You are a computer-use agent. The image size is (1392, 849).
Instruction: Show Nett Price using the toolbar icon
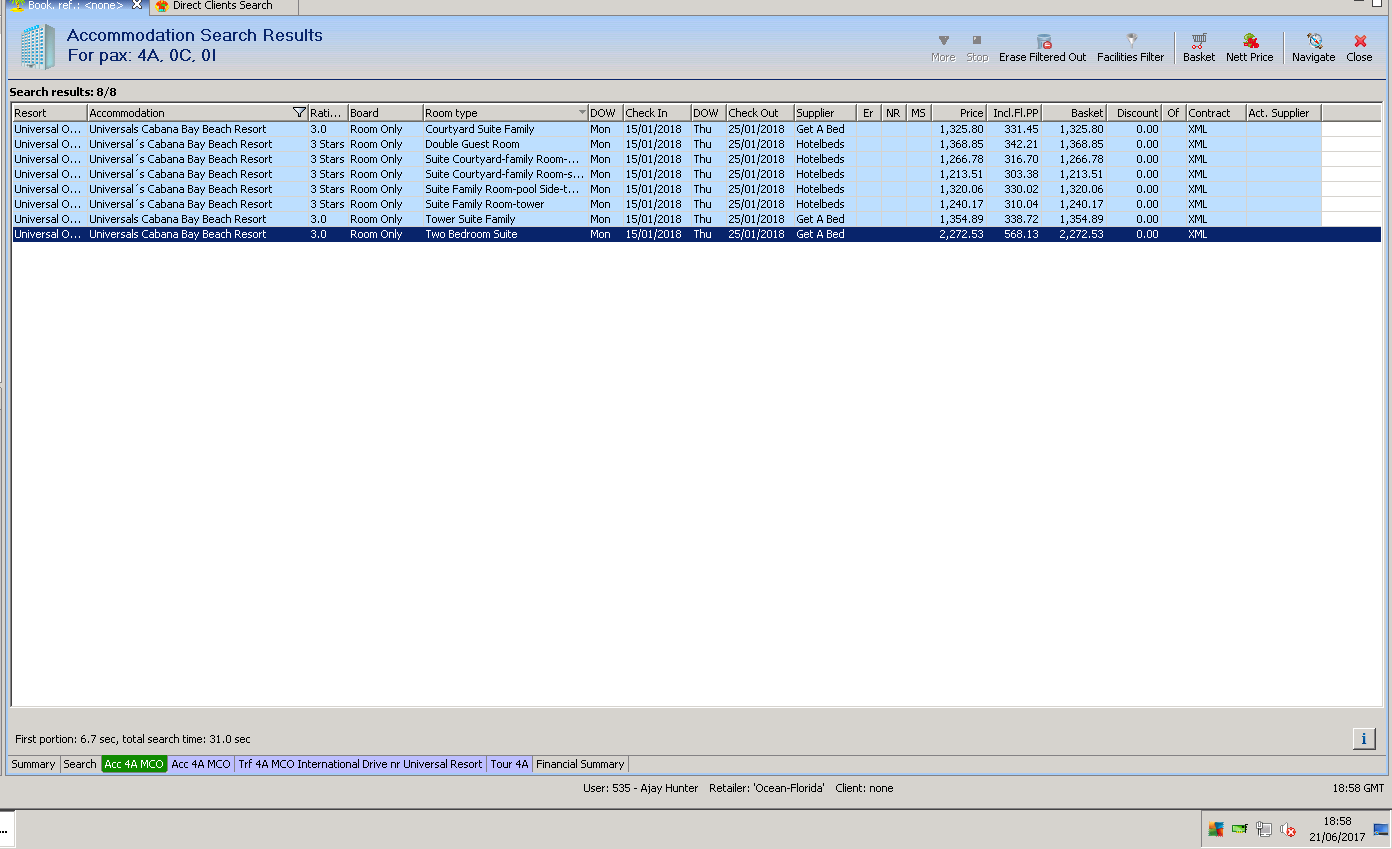[x=1250, y=41]
